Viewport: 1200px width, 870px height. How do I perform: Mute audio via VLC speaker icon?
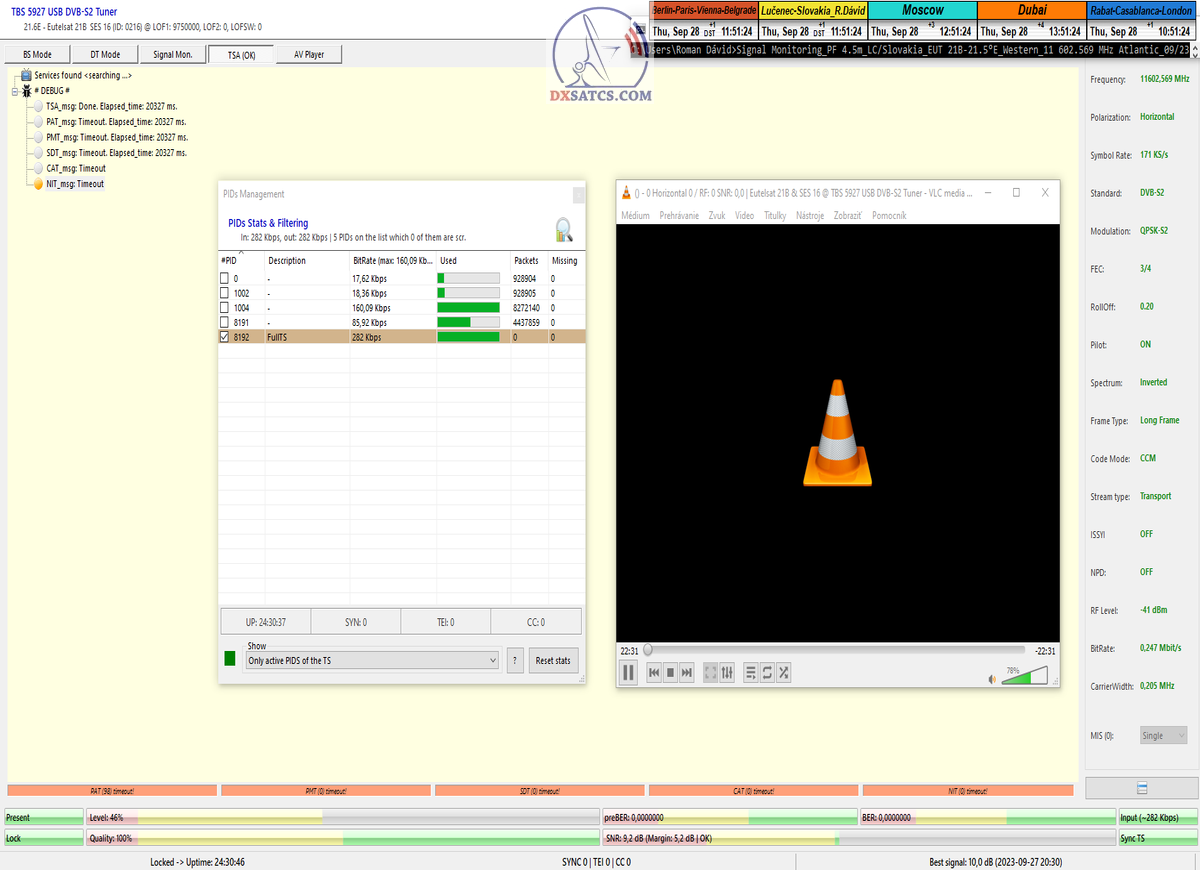pos(992,679)
